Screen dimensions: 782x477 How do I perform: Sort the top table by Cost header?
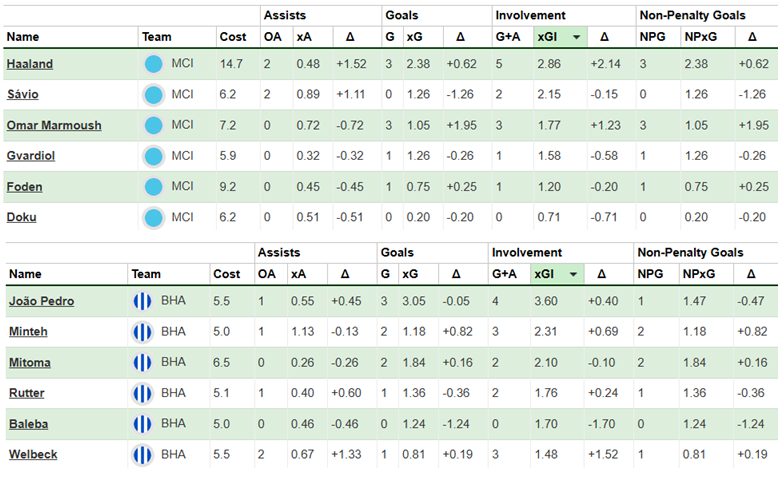(x=231, y=37)
